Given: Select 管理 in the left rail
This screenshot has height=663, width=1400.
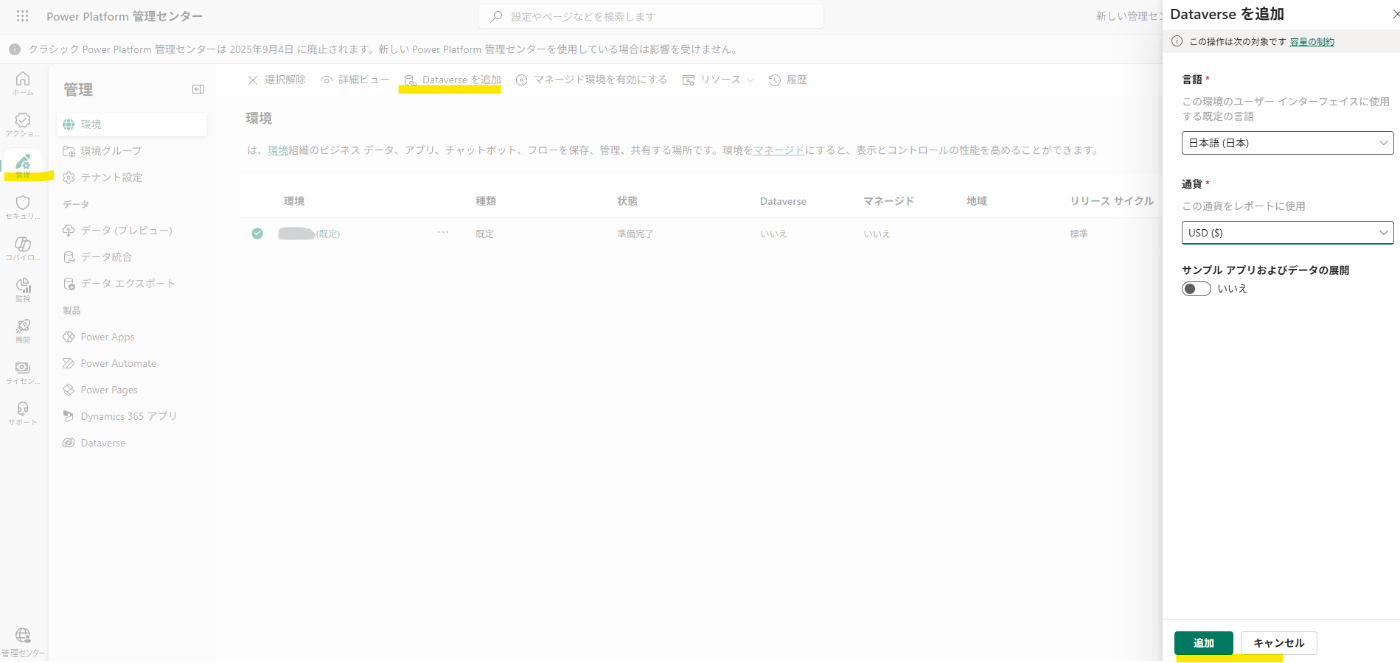Looking at the screenshot, I should 22,165.
